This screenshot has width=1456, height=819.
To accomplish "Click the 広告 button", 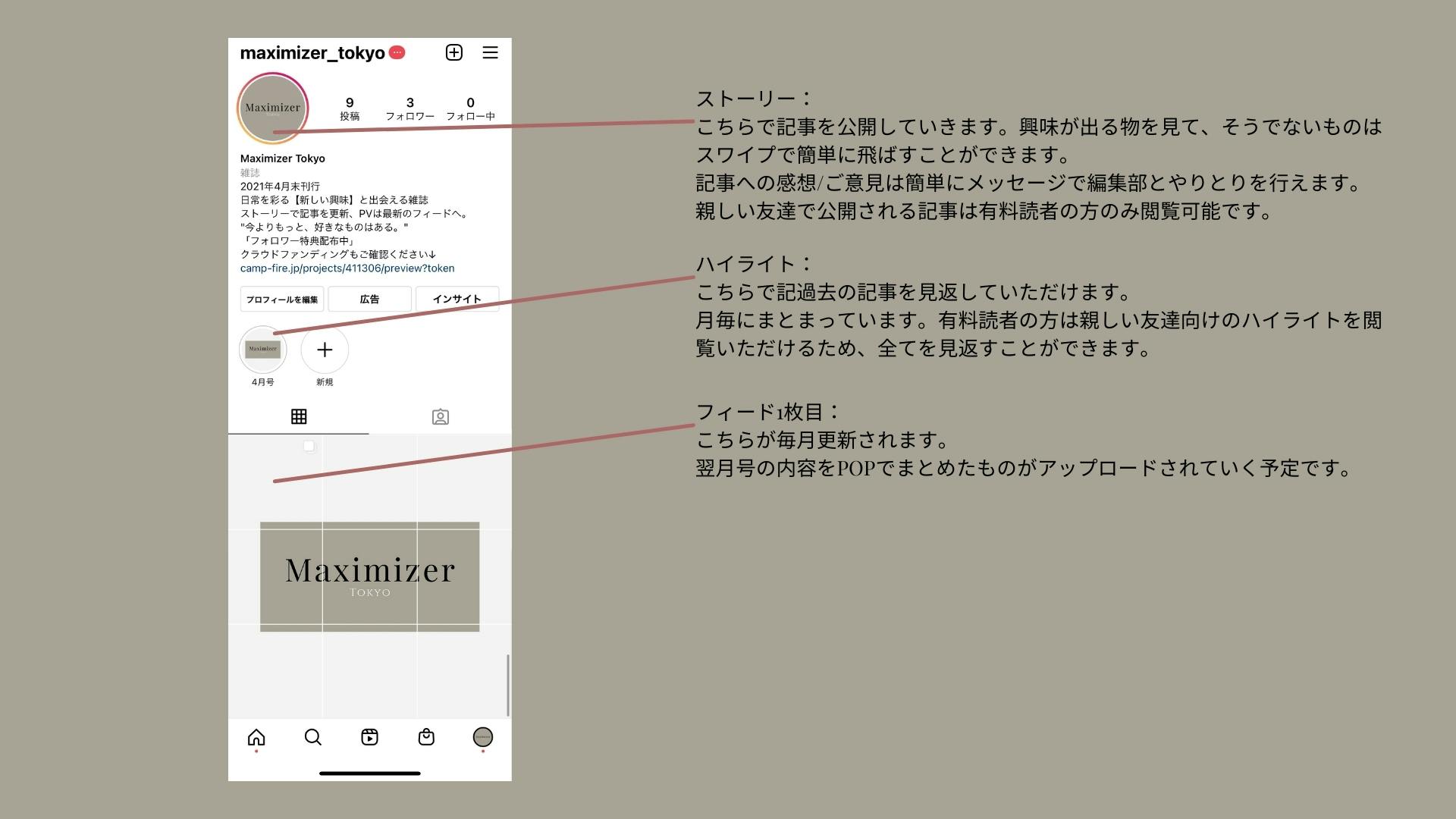I will (369, 299).
